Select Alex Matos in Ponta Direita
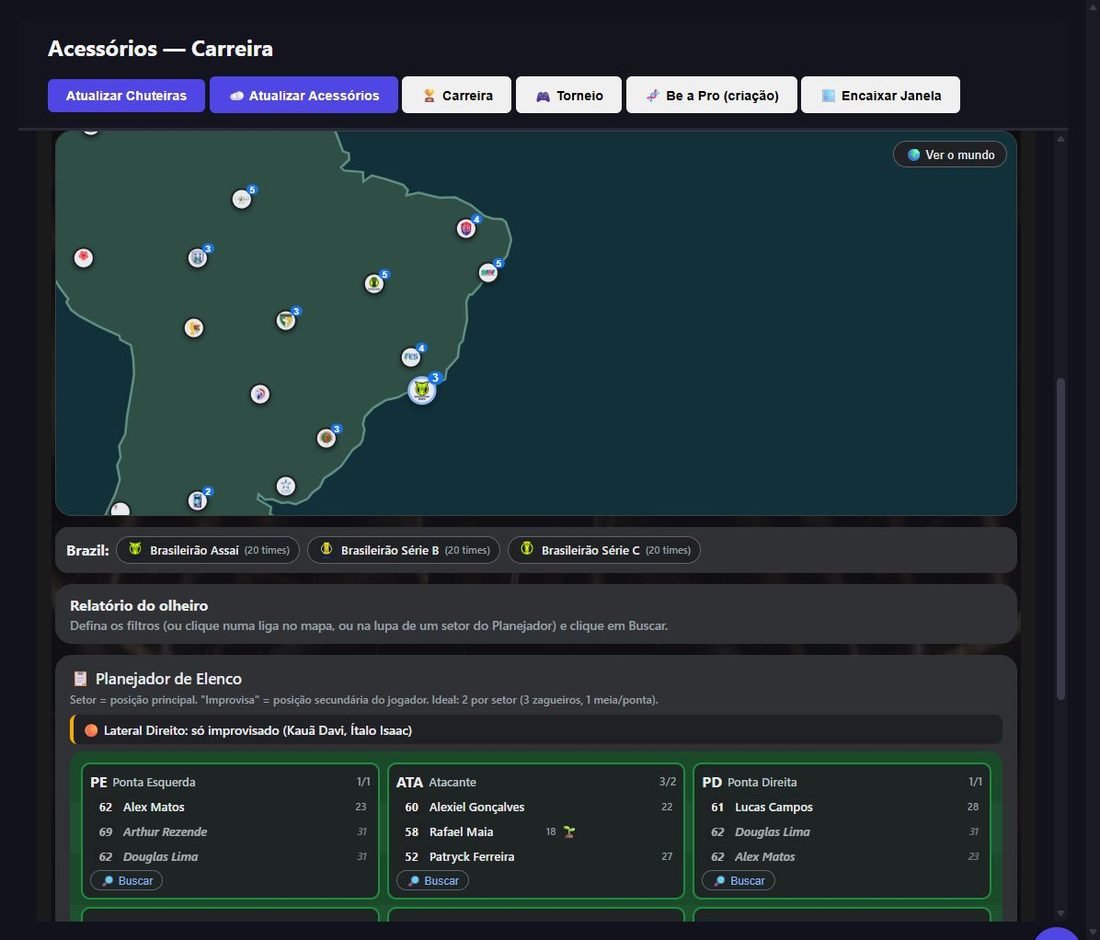The width and height of the screenshot is (1100, 940). (841, 857)
